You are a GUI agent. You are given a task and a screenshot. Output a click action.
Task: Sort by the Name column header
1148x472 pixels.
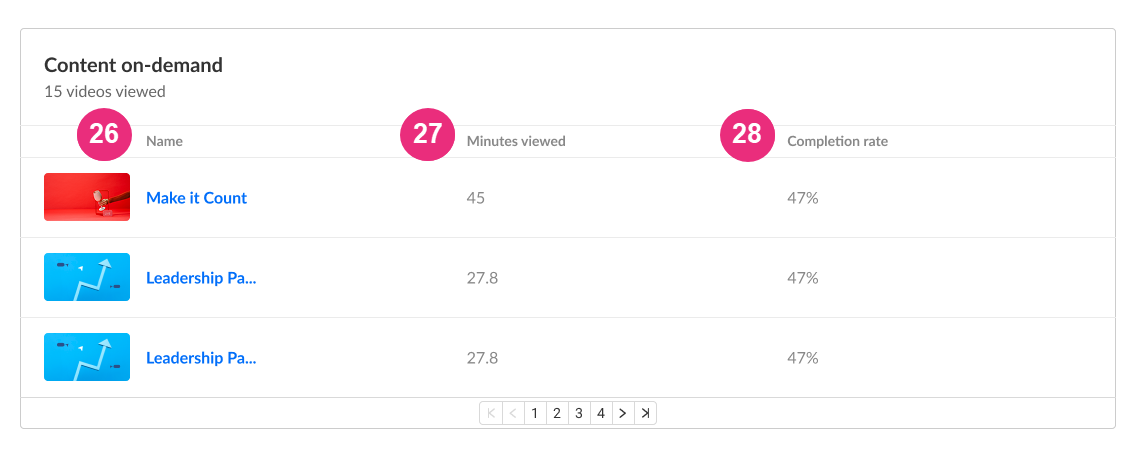point(164,141)
